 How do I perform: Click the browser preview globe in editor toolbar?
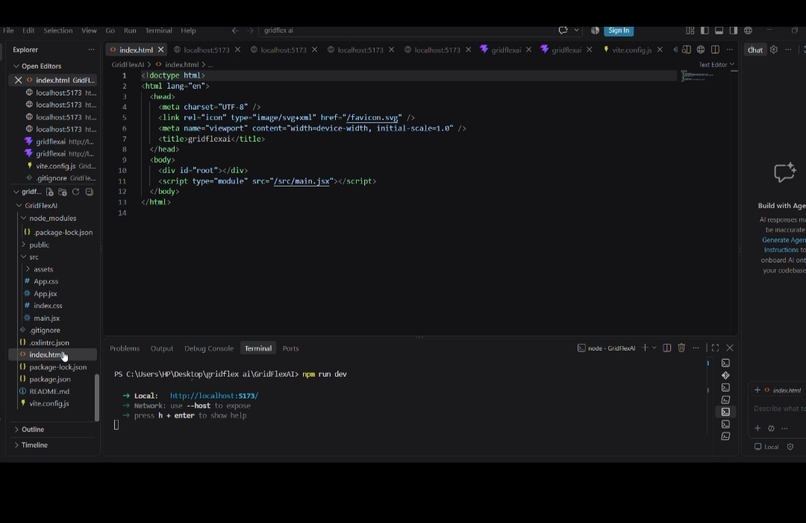point(701,49)
